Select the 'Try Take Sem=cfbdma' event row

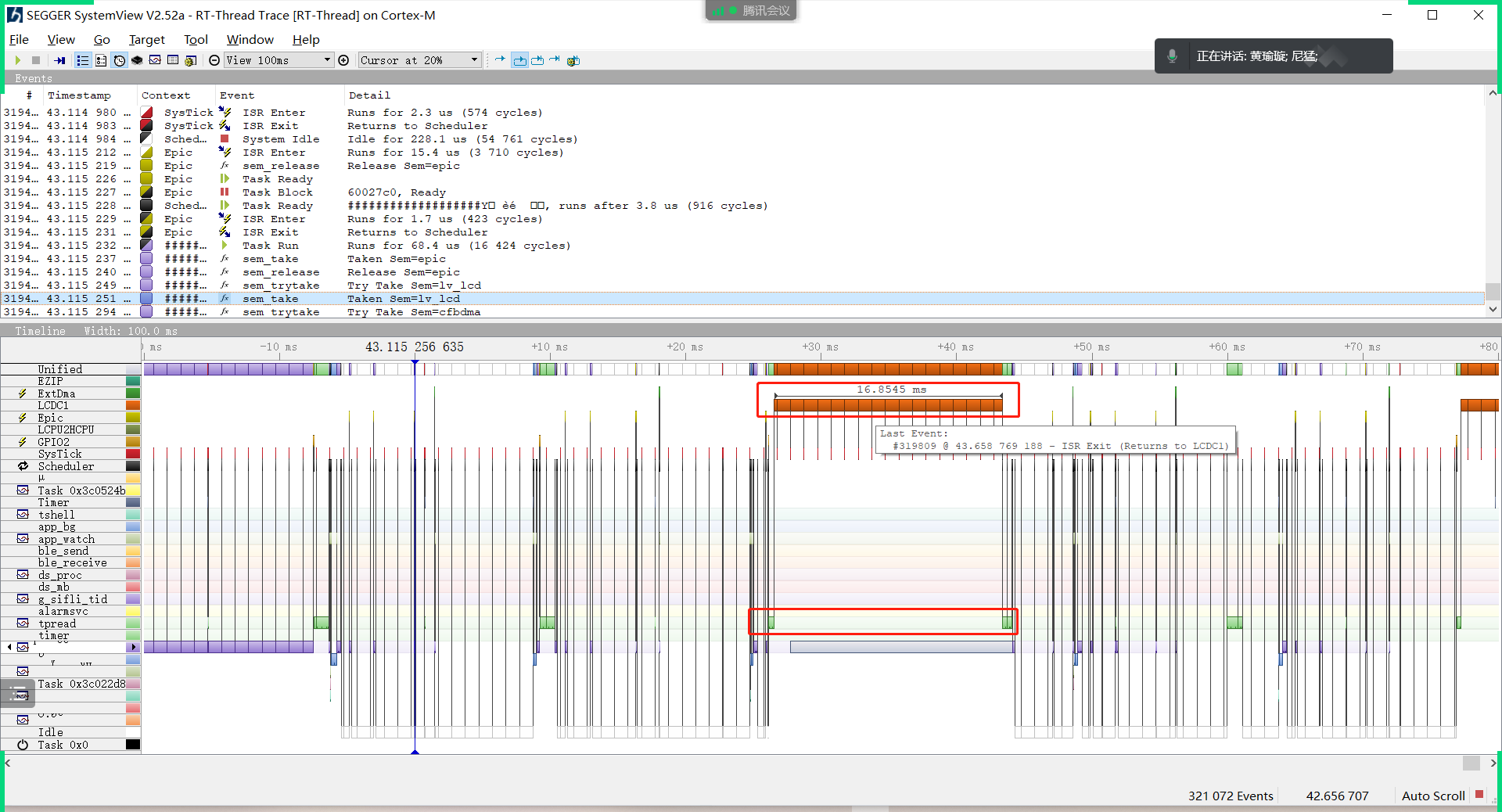coord(742,312)
